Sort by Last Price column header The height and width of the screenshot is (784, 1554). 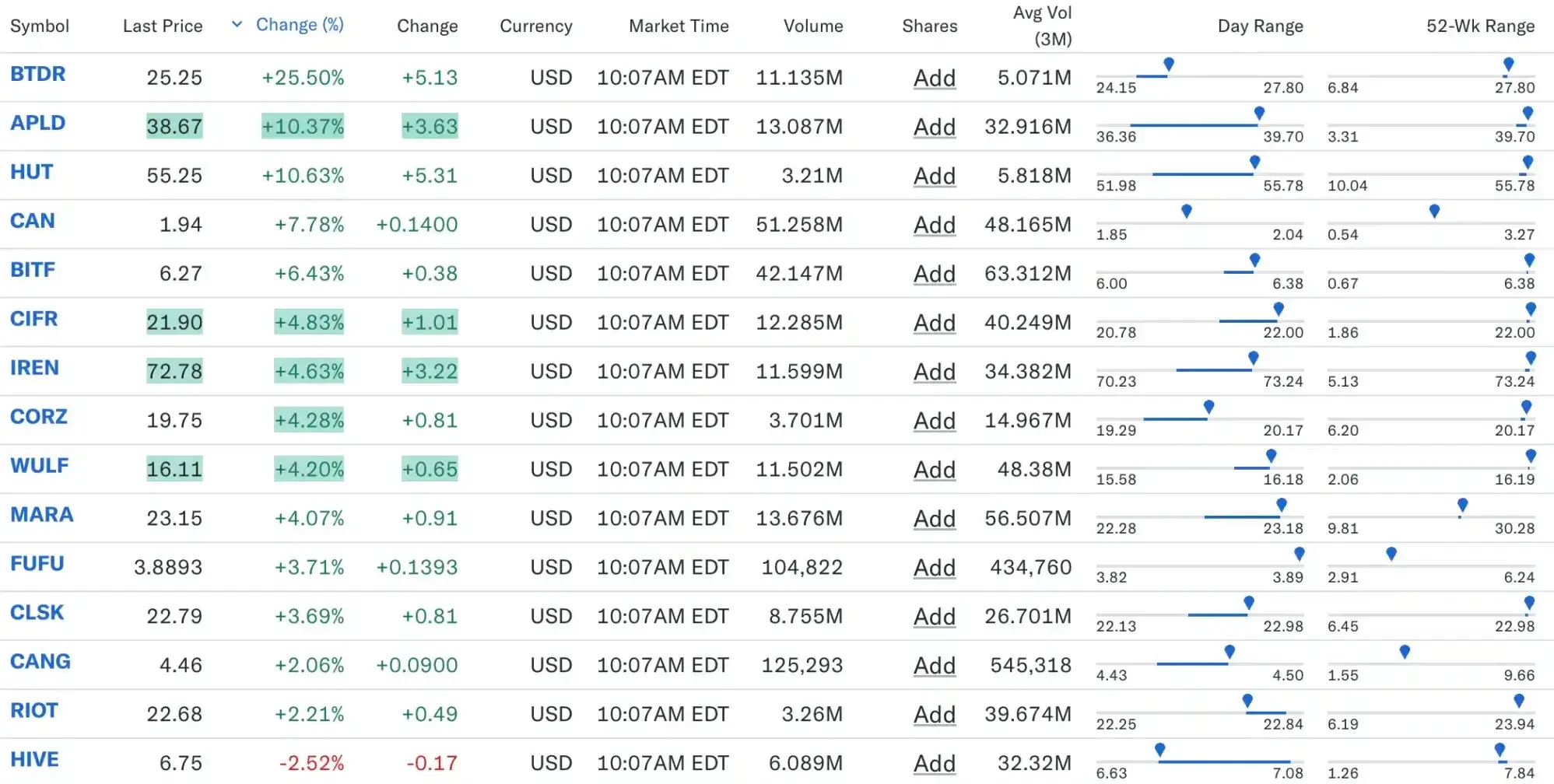pos(162,26)
